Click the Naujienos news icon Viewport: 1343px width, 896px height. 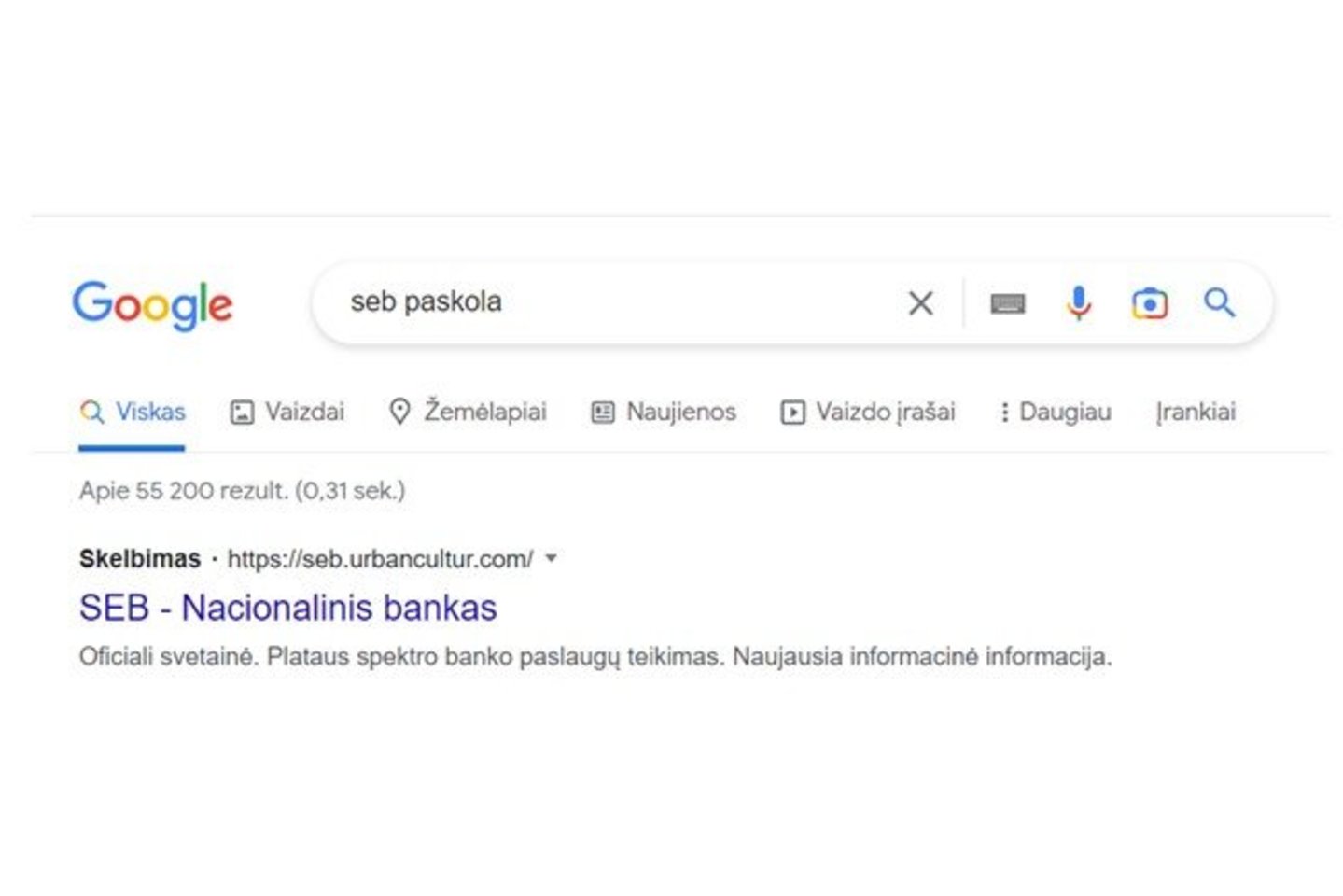(x=603, y=411)
